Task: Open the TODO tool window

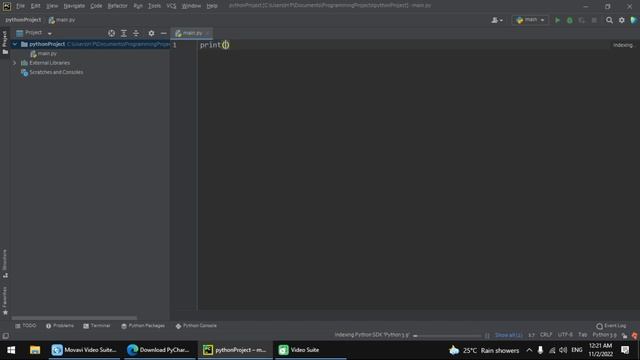Action: [x=26, y=326]
